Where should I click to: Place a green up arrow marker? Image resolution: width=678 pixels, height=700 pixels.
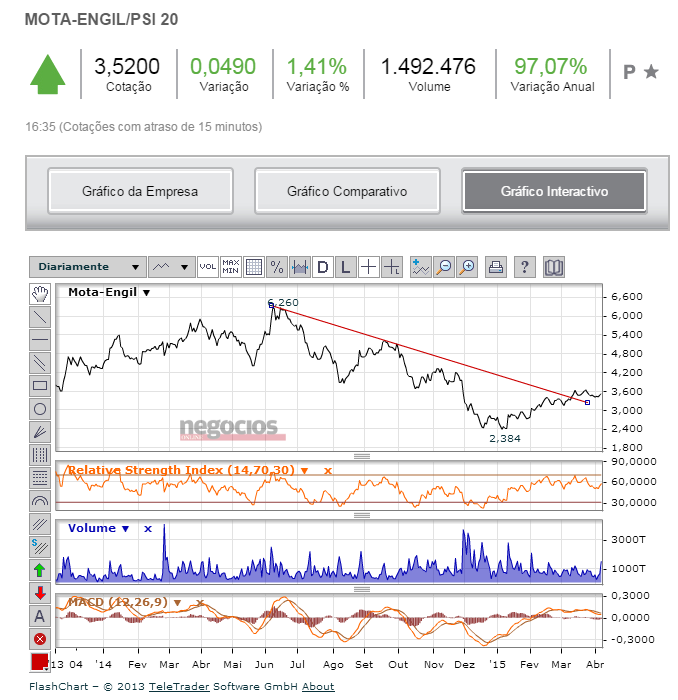click(x=40, y=570)
